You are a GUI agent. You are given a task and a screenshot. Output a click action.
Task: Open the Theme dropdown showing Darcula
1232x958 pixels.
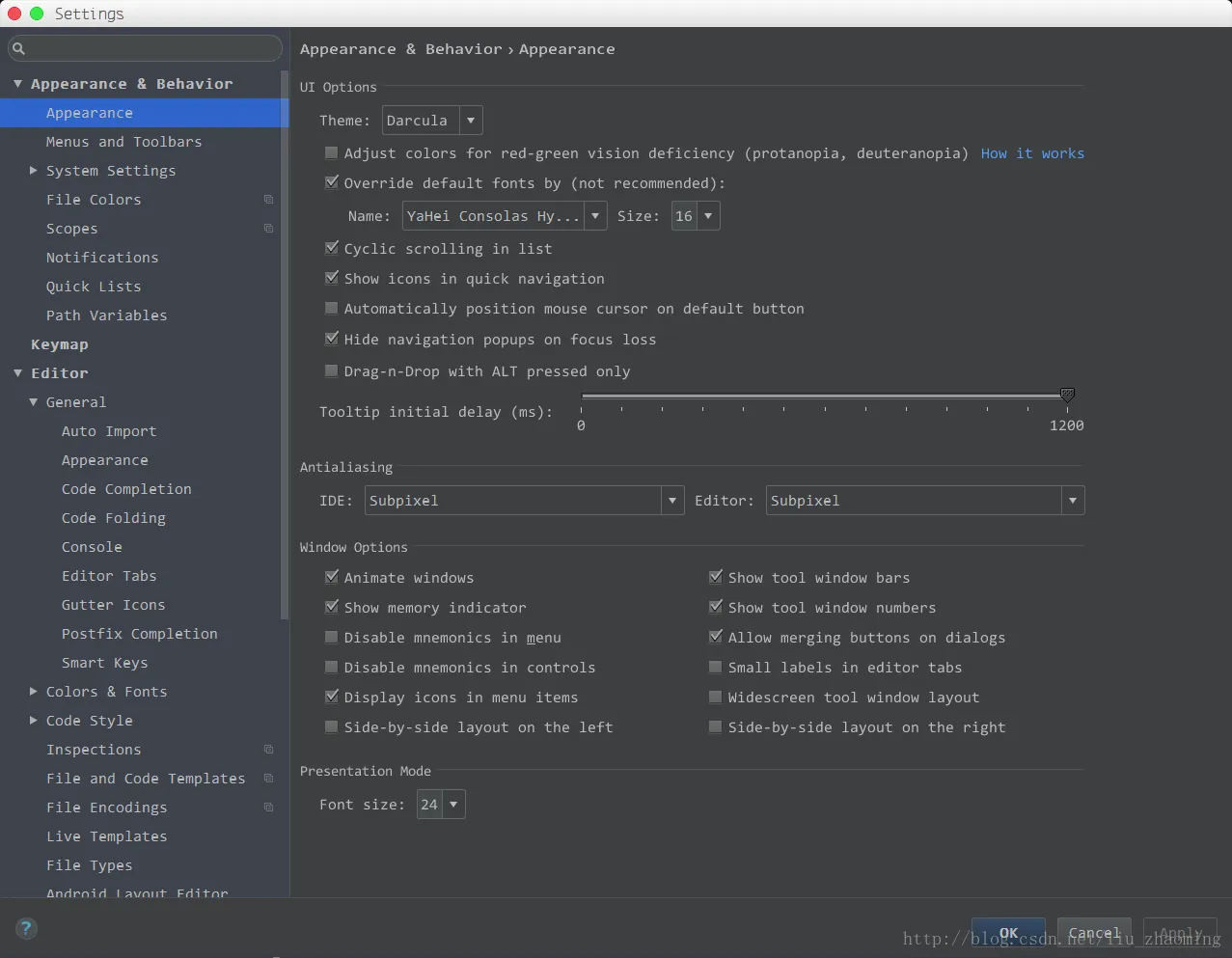(x=431, y=121)
